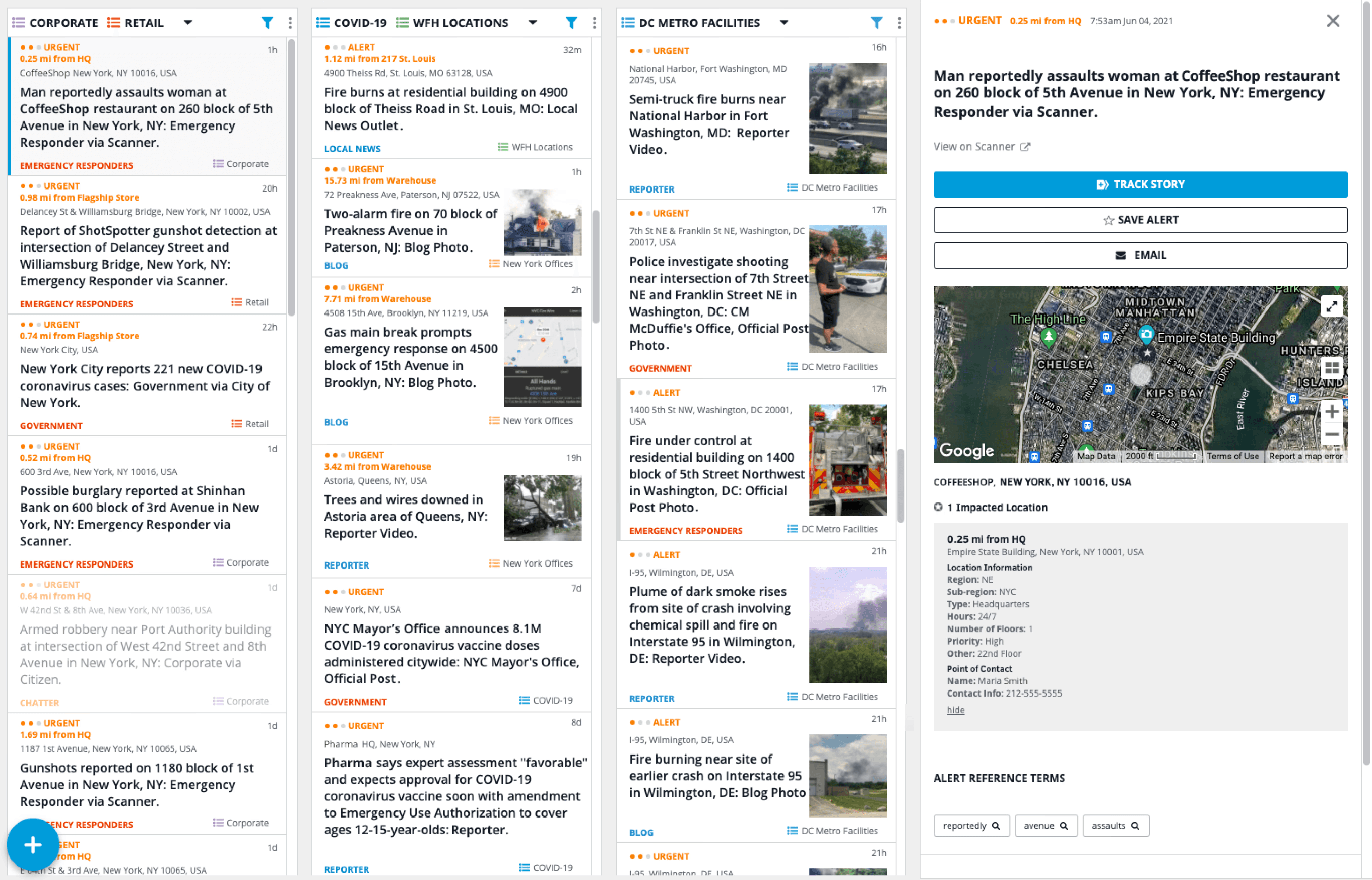Open the DC Metro Facilities dropdown arrow

click(783, 22)
